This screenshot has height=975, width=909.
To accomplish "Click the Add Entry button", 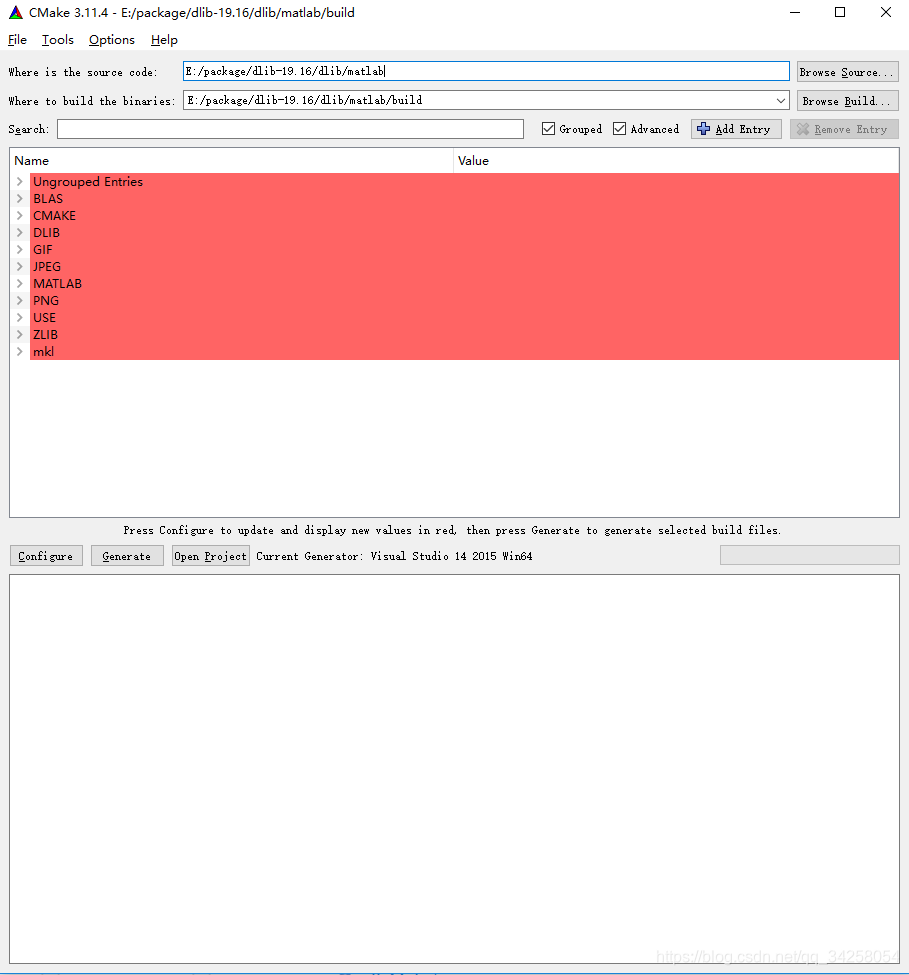I will coord(736,129).
